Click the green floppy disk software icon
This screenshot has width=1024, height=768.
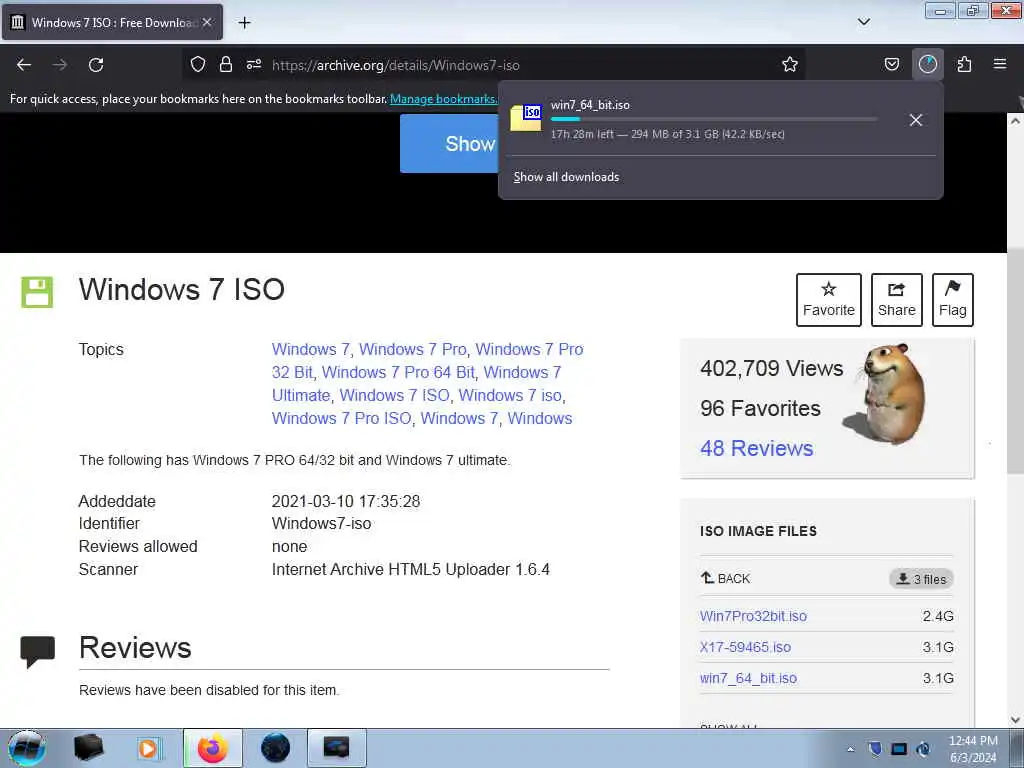[37, 292]
